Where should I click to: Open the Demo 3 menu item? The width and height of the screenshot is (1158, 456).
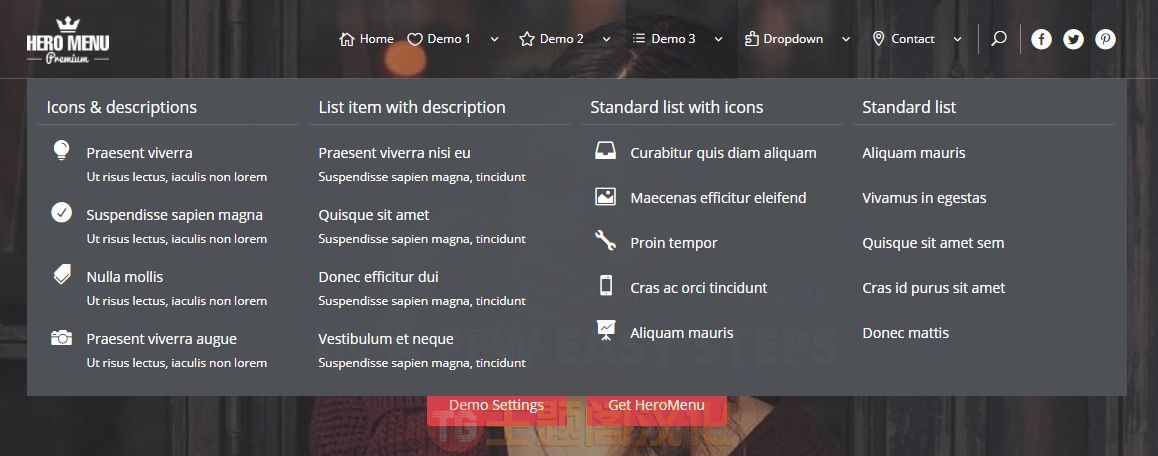tap(674, 38)
